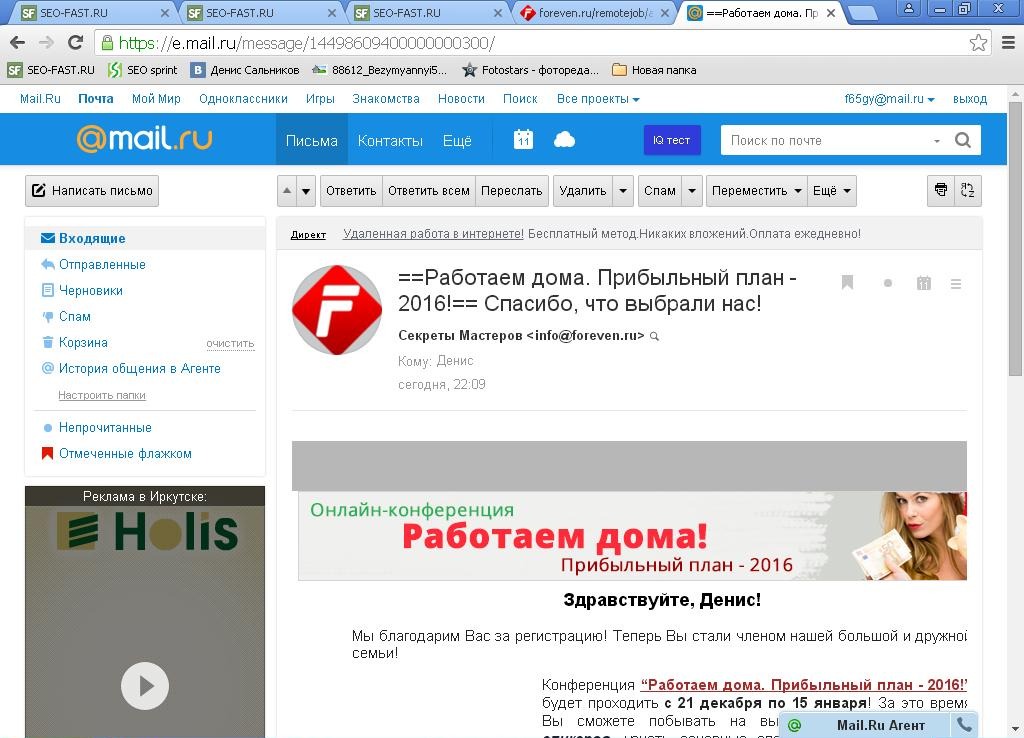Click the sender's red F avatar

point(337,310)
